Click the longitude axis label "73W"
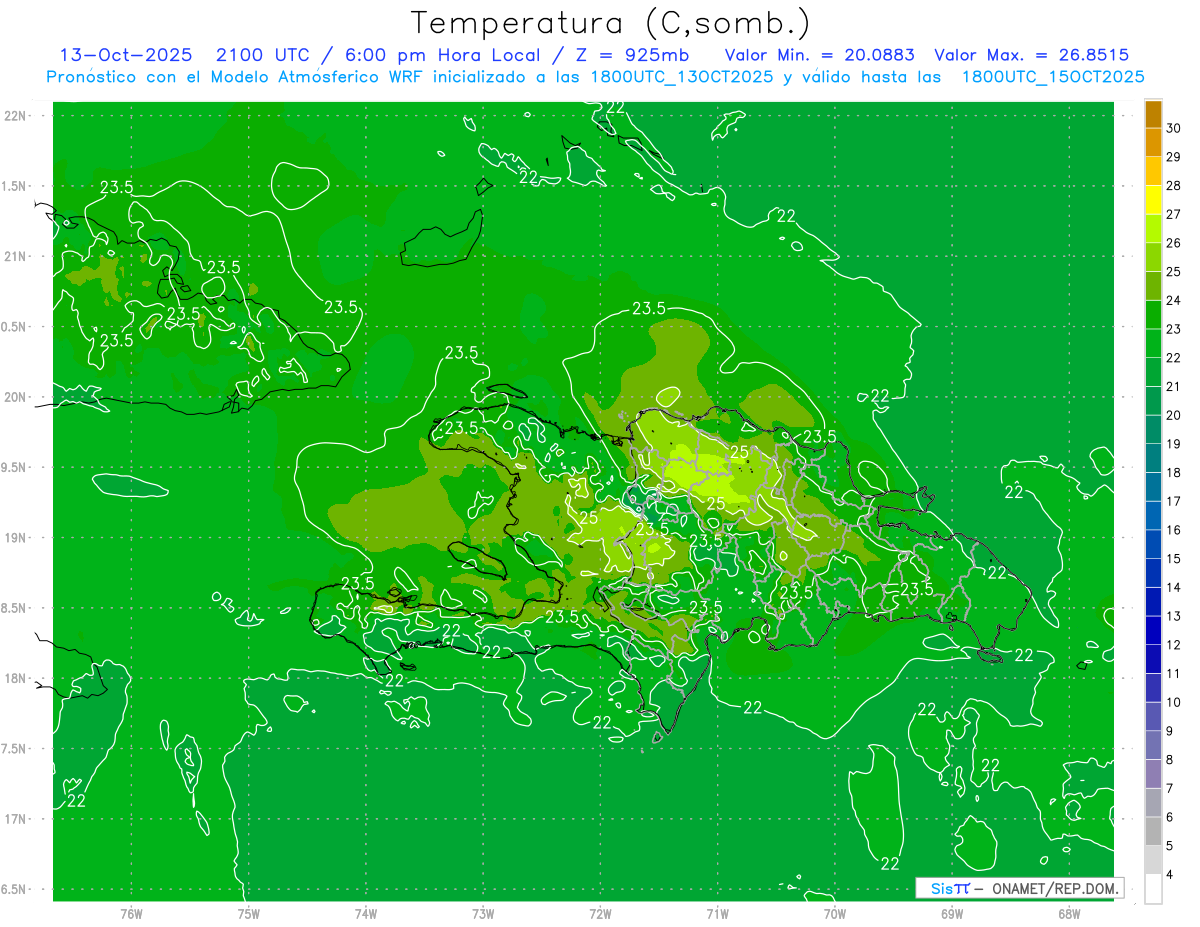Image resolution: width=1200 pixels, height=927 pixels. (483, 913)
